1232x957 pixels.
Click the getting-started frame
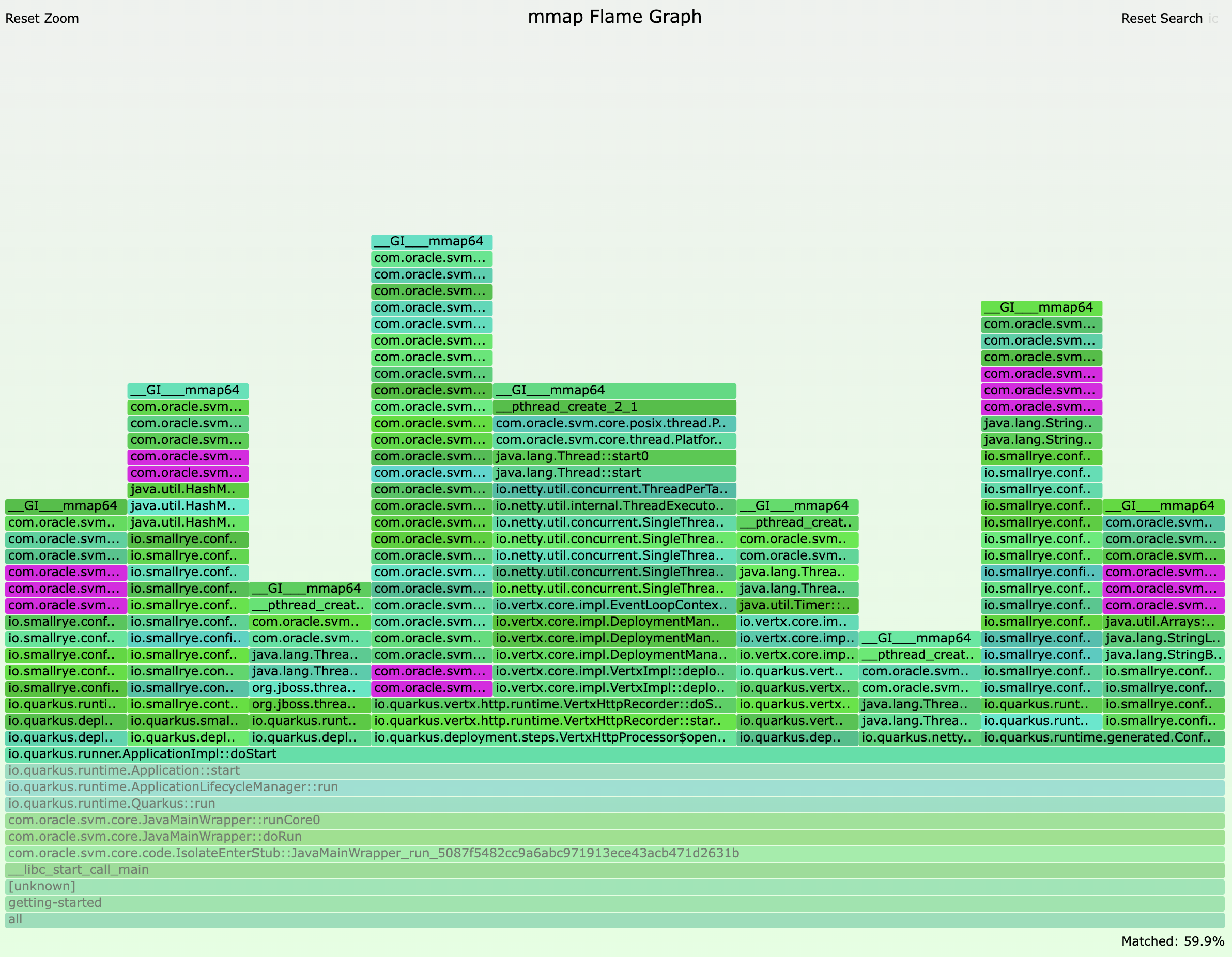tap(615, 903)
